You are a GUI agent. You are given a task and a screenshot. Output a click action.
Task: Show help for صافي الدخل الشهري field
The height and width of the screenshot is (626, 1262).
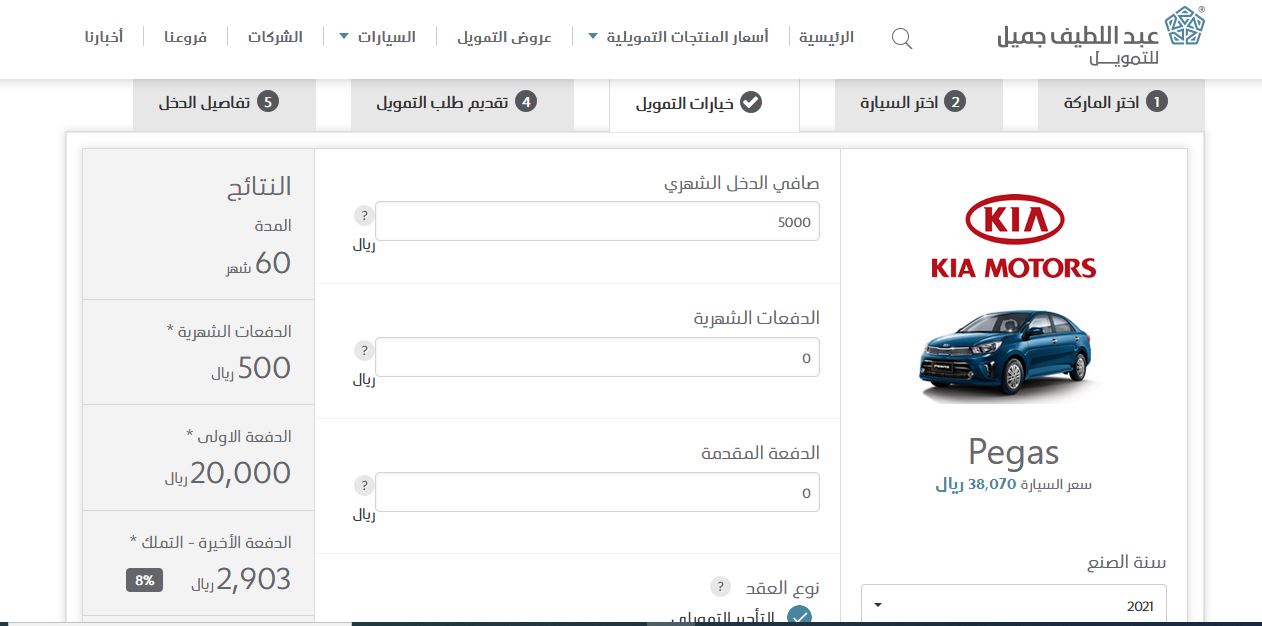tap(364, 216)
